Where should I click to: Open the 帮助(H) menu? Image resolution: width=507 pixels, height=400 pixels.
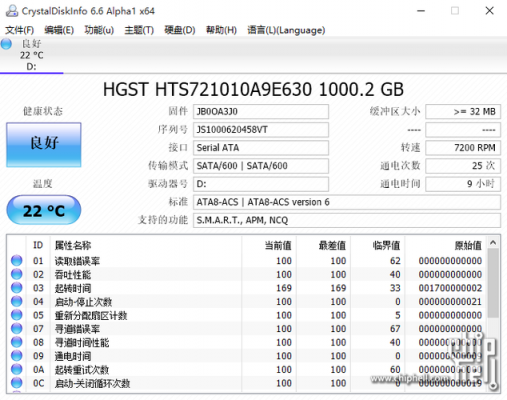click(x=221, y=30)
